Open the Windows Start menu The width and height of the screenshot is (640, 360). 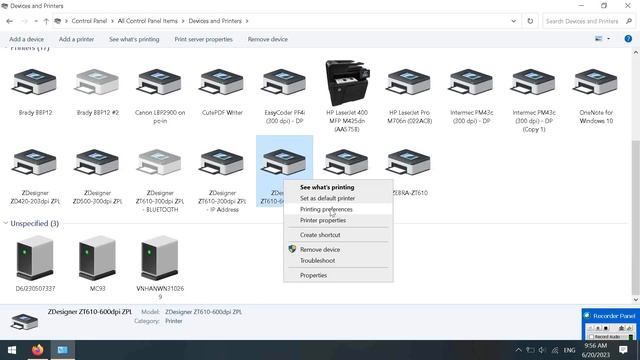point(12,350)
